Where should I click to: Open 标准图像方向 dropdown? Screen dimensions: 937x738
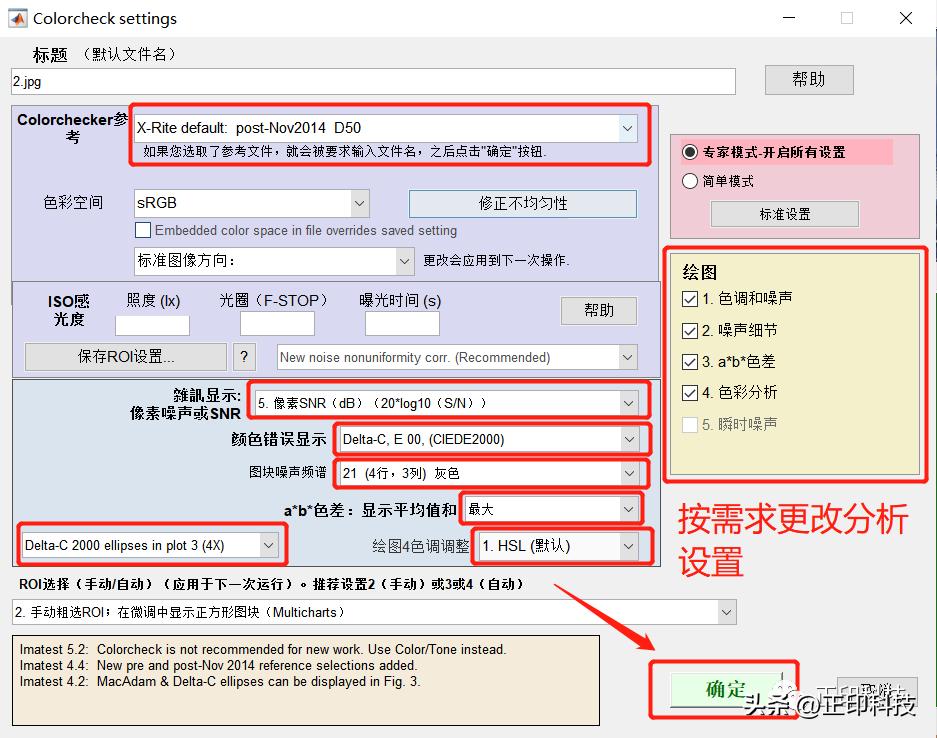point(274,261)
